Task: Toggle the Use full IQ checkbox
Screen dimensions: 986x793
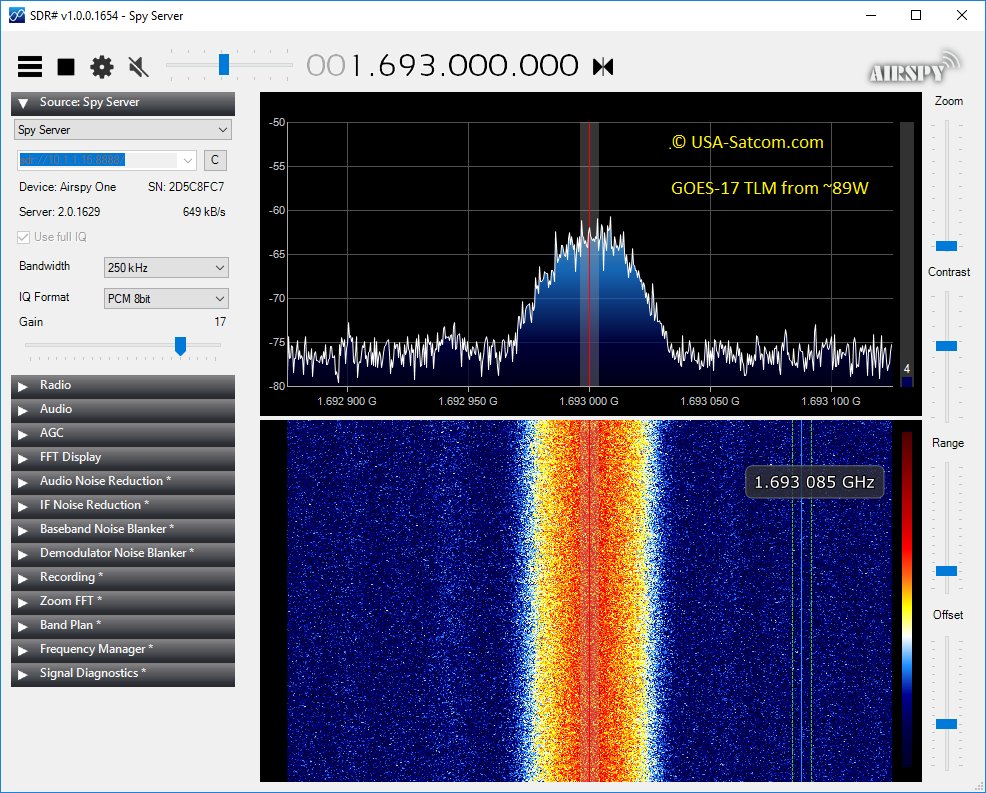Action: pyautogui.click(x=25, y=237)
